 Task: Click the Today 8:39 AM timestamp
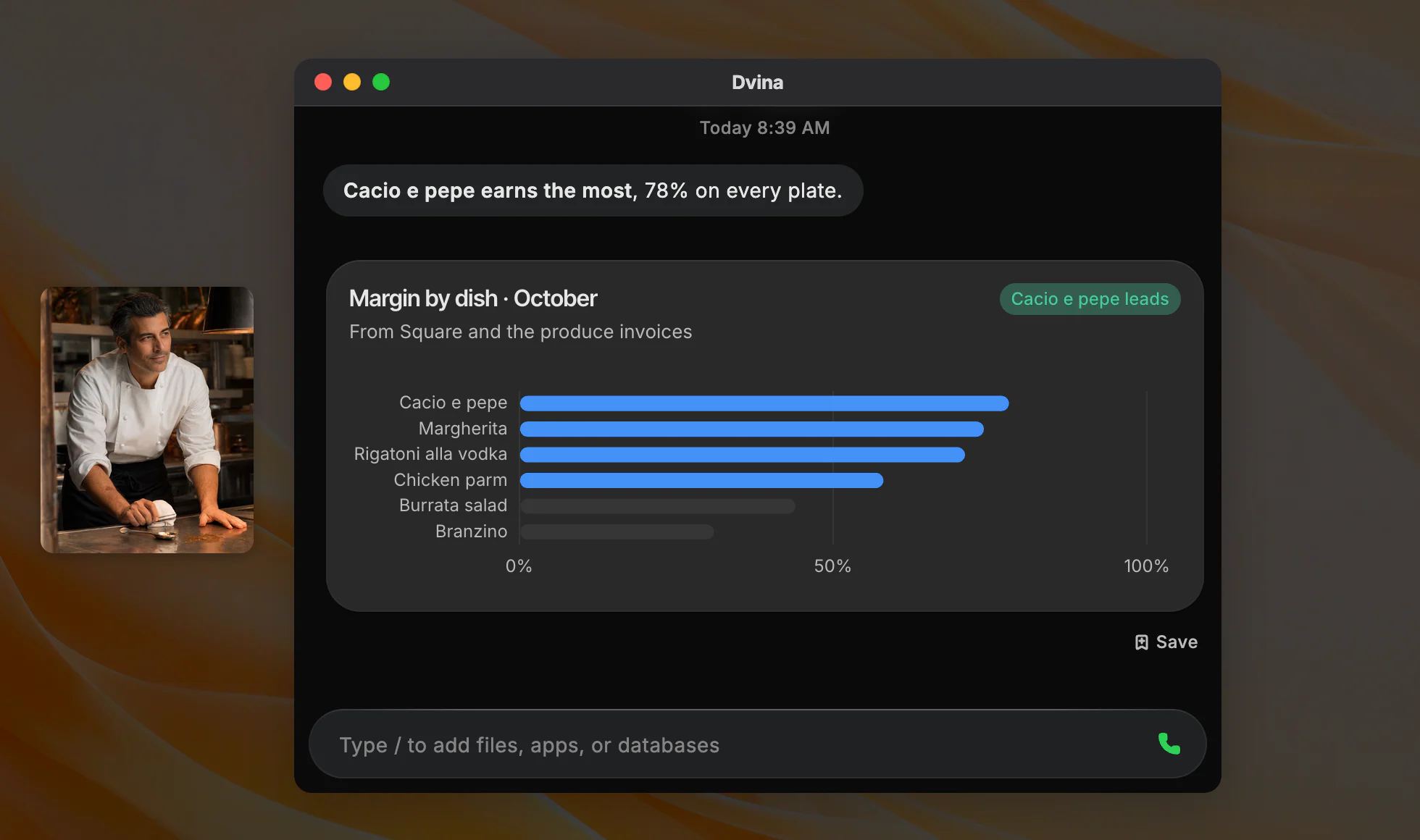tap(764, 128)
